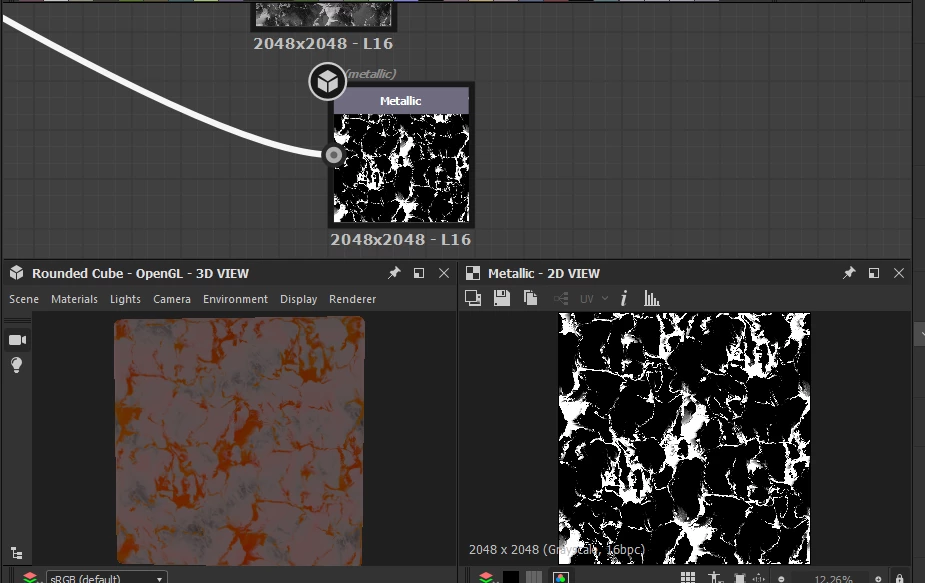This screenshot has width=925, height=583.
Task: Select the Metallic output node thumbnail
Action: 401,168
